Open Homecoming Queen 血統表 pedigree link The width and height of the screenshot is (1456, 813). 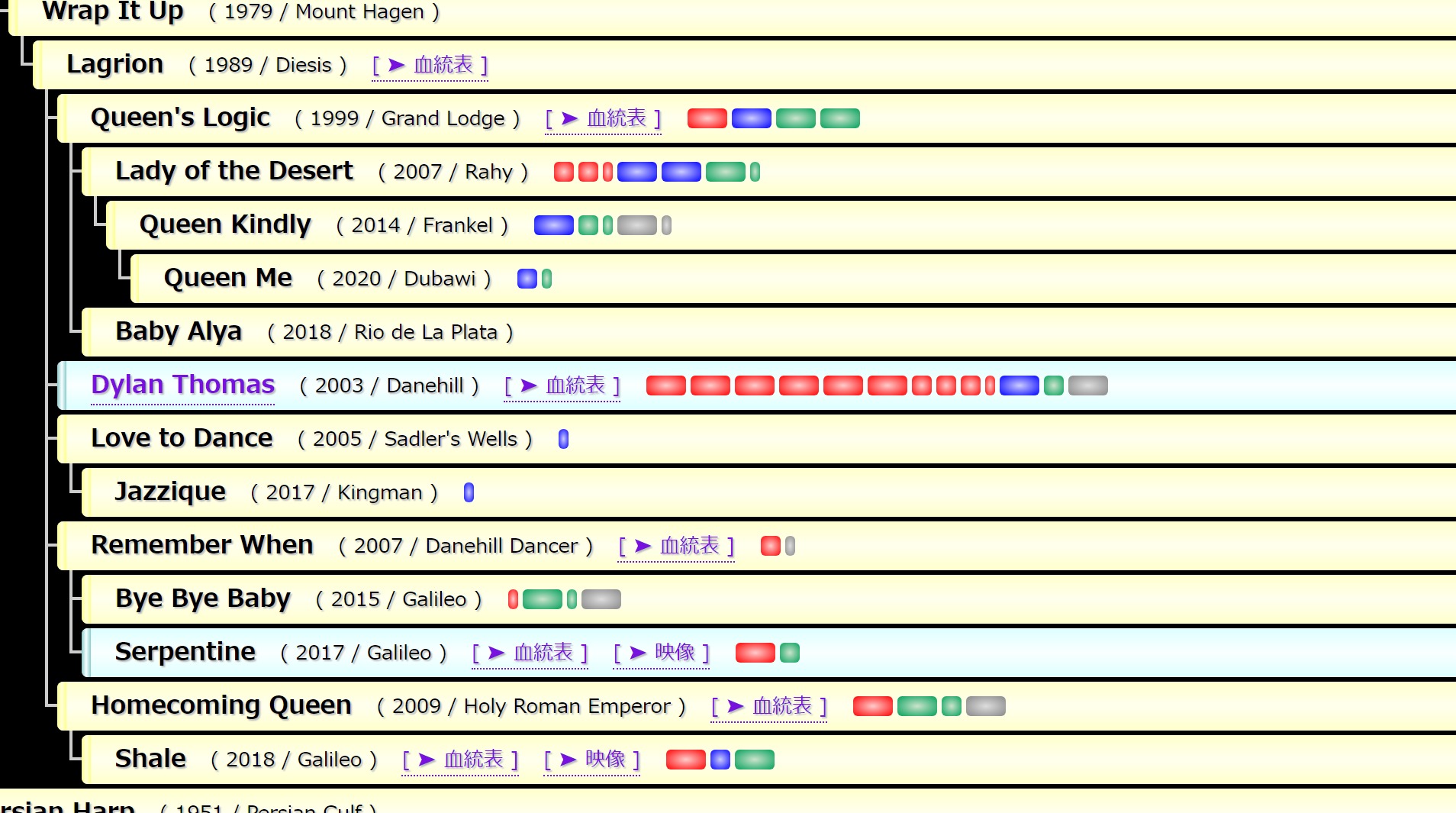click(x=769, y=707)
